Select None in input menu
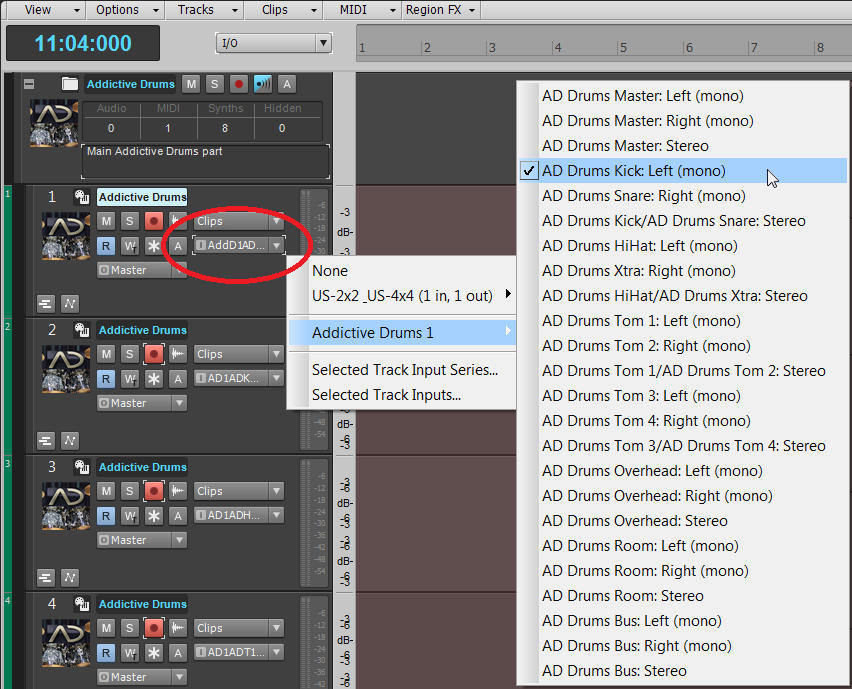Screen dimensions: 852x689 (x=401, y=271)
